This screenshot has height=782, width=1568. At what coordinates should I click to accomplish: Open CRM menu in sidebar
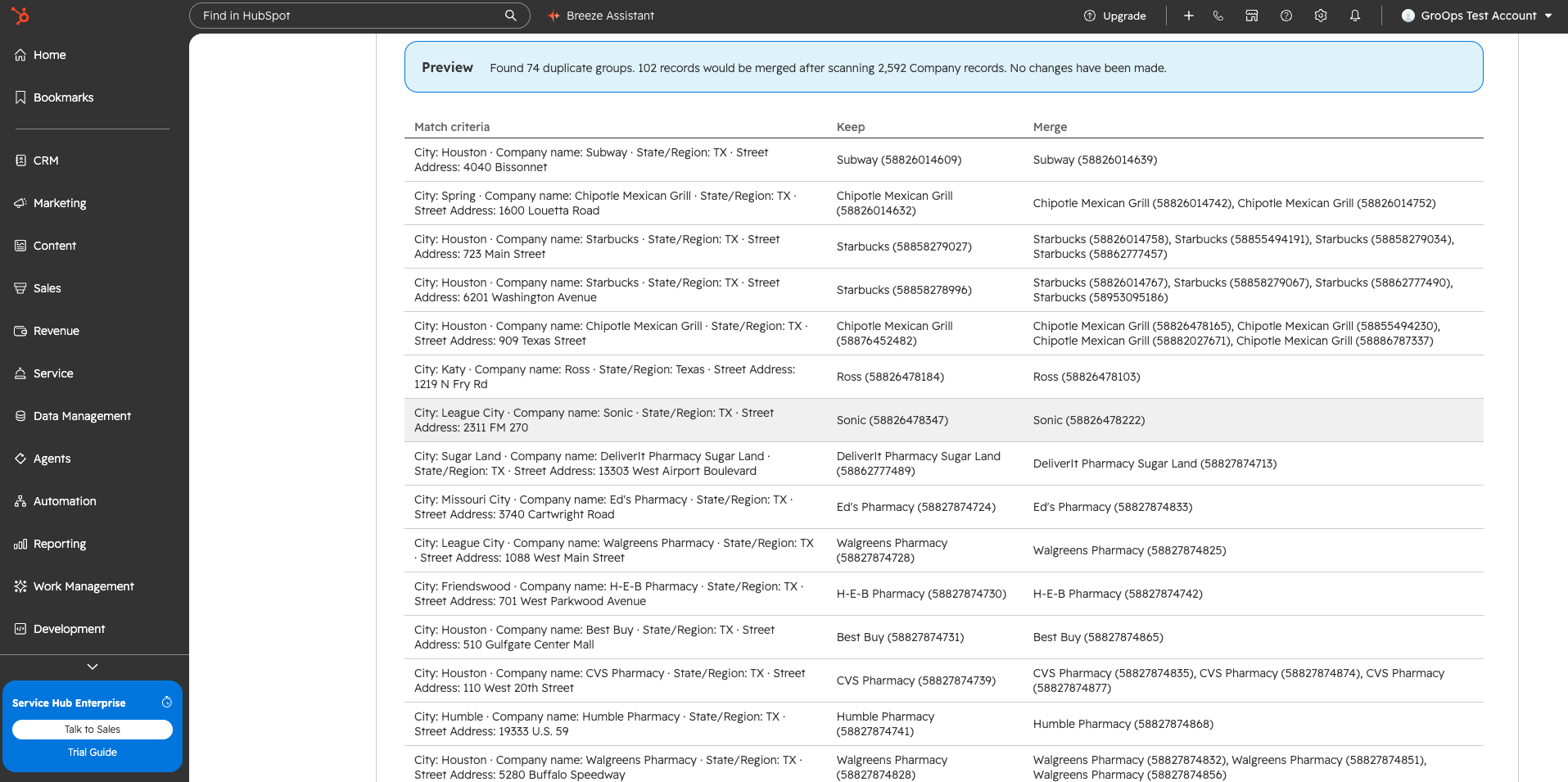click(46, 160)
